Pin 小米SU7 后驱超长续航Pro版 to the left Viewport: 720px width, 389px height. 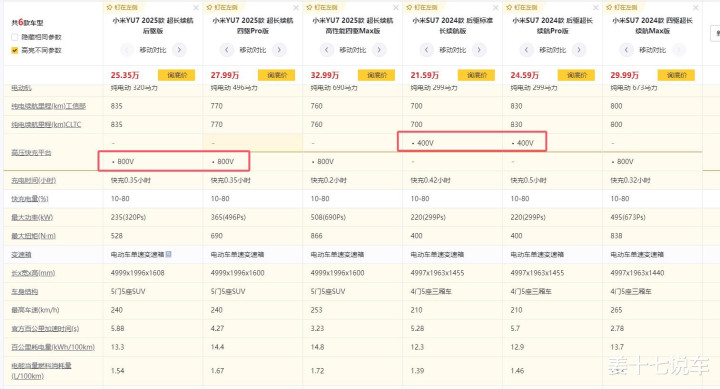(x=522, y=7)
